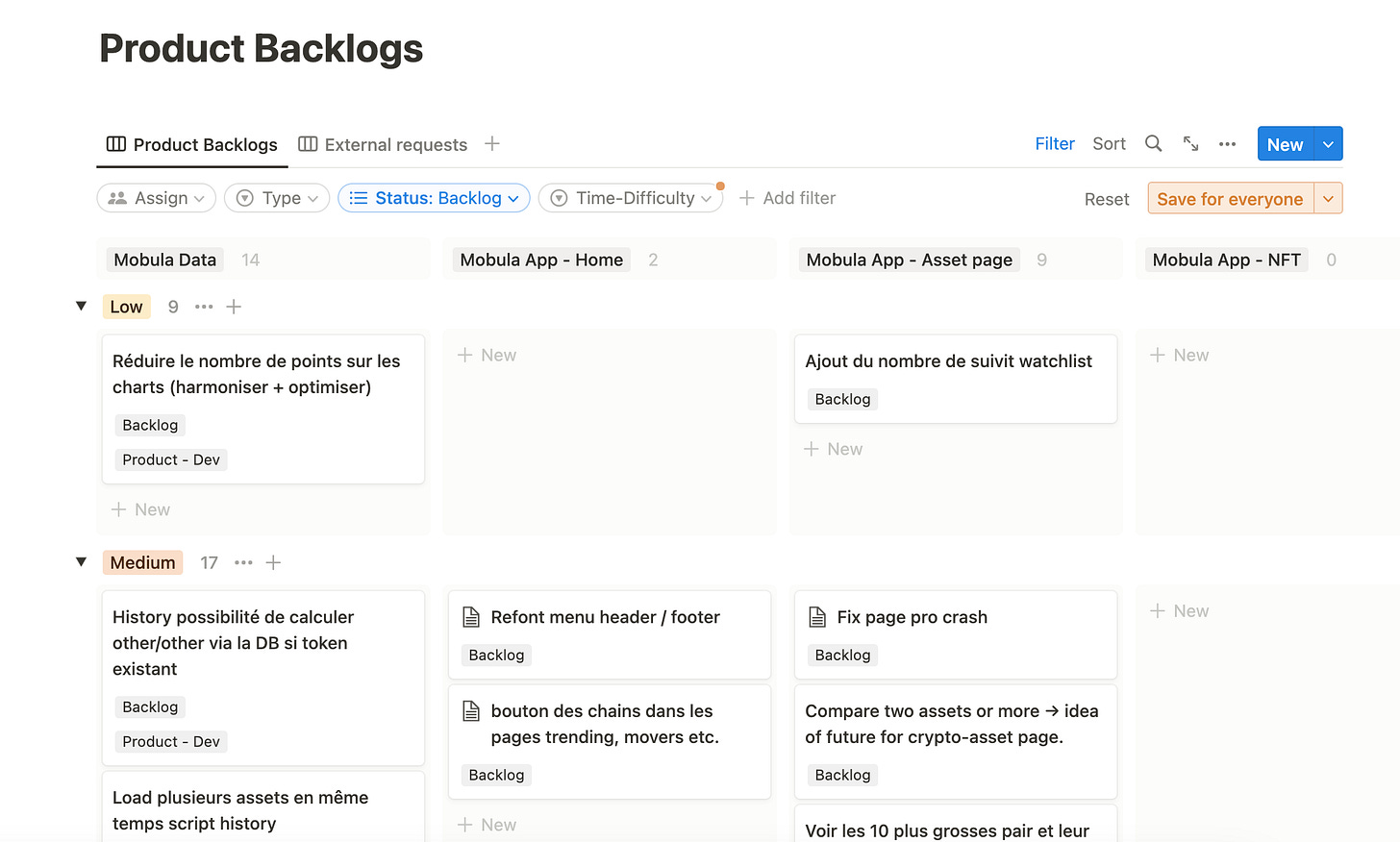Collapse the Medium group triangle

(82, 561)
